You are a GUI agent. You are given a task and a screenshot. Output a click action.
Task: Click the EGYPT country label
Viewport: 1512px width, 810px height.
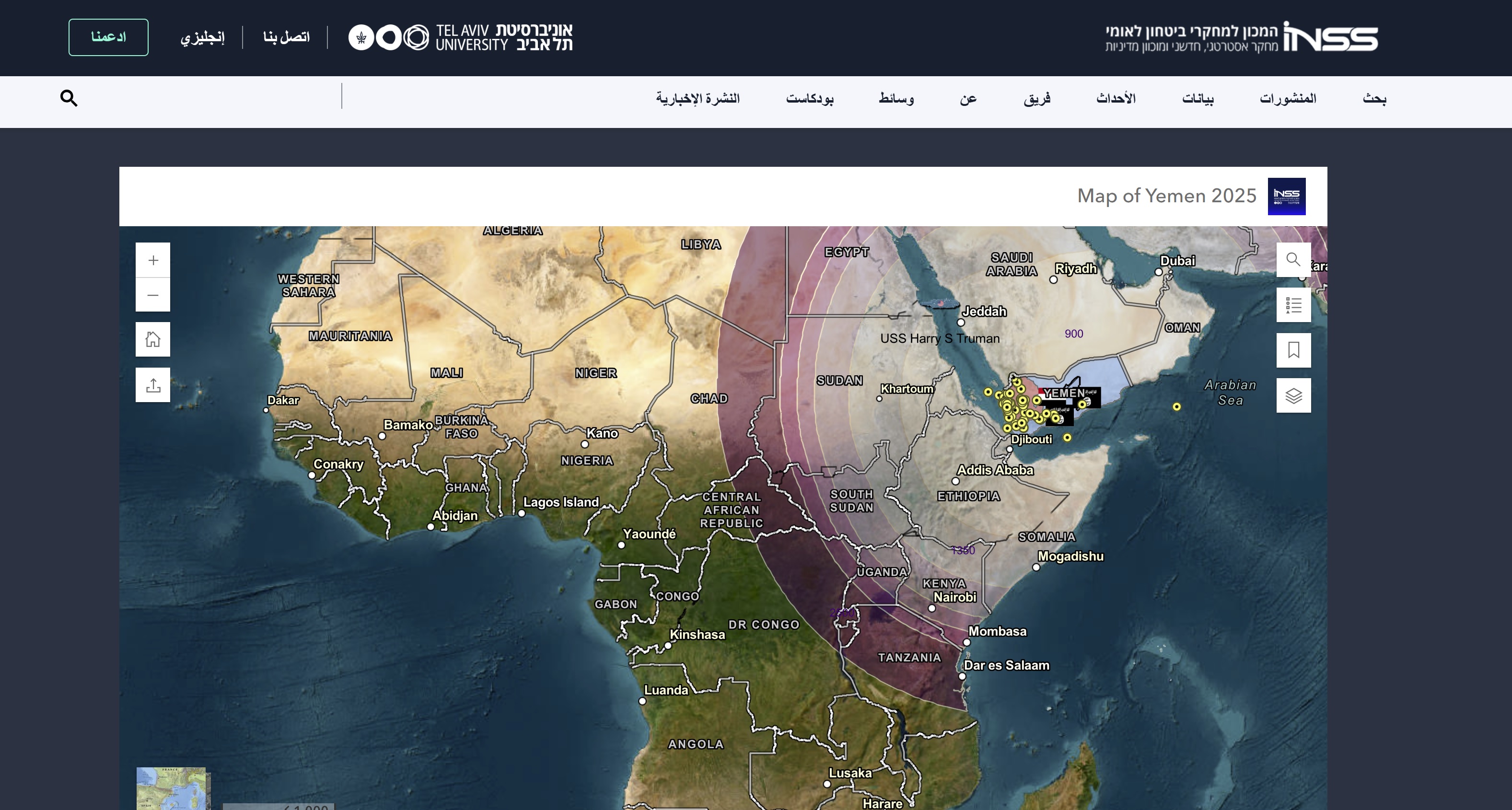click(x=847, y=253)
